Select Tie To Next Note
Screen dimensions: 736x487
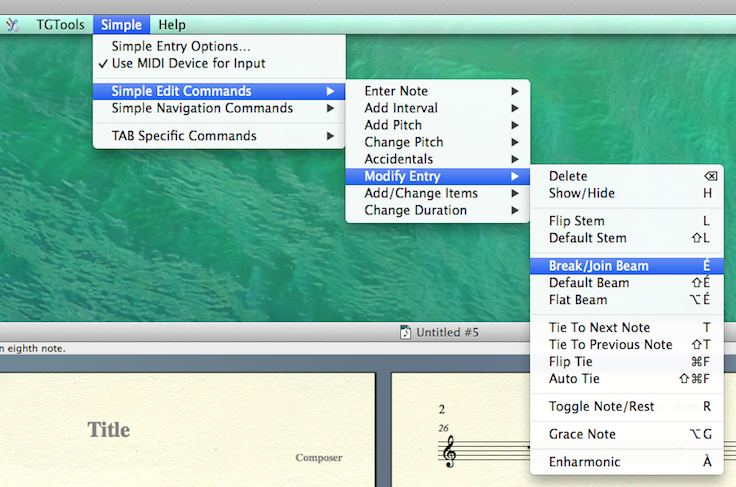[599, 327]
